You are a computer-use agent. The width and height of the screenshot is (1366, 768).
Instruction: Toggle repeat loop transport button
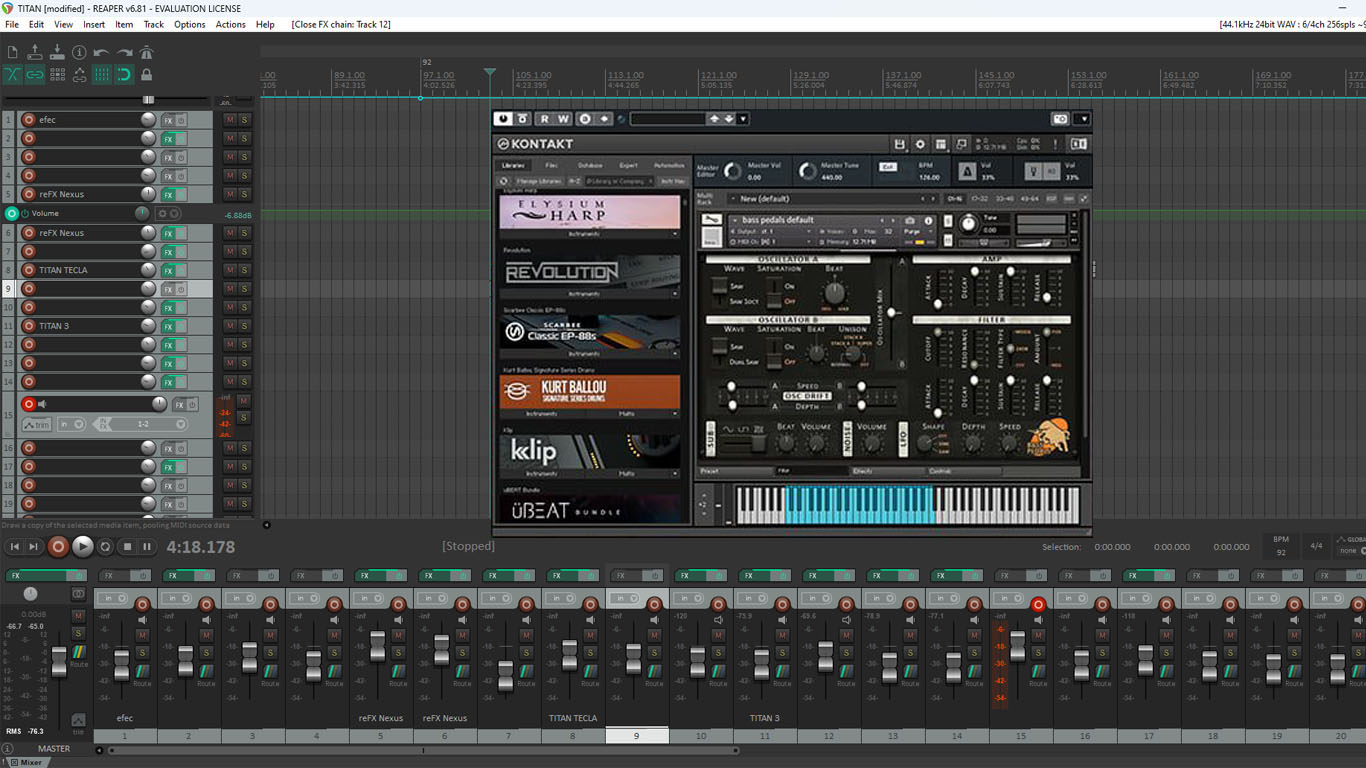pyautogui.click(x=105, y=547)
